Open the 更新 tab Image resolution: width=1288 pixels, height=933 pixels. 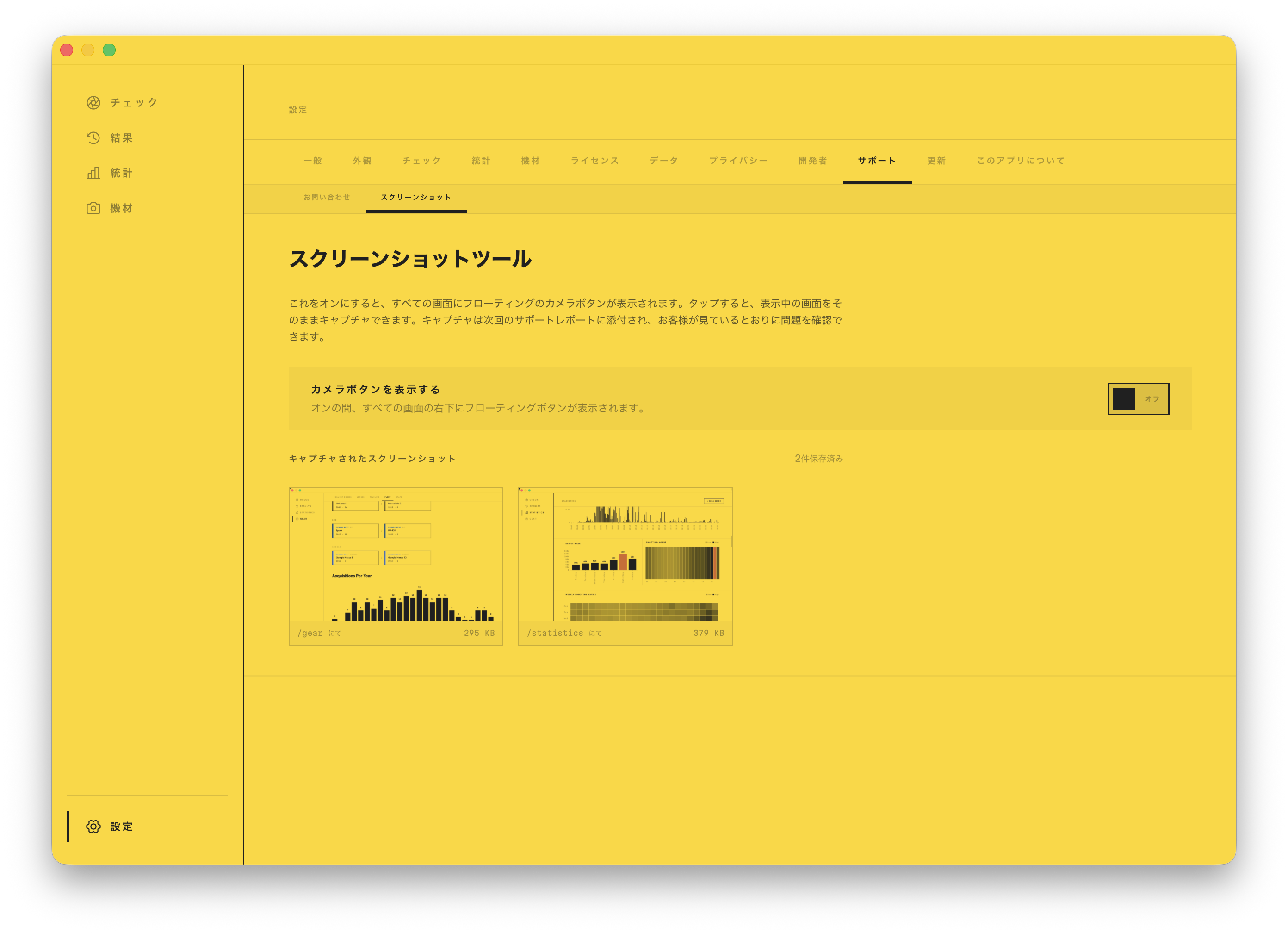(x=937, y=161)
